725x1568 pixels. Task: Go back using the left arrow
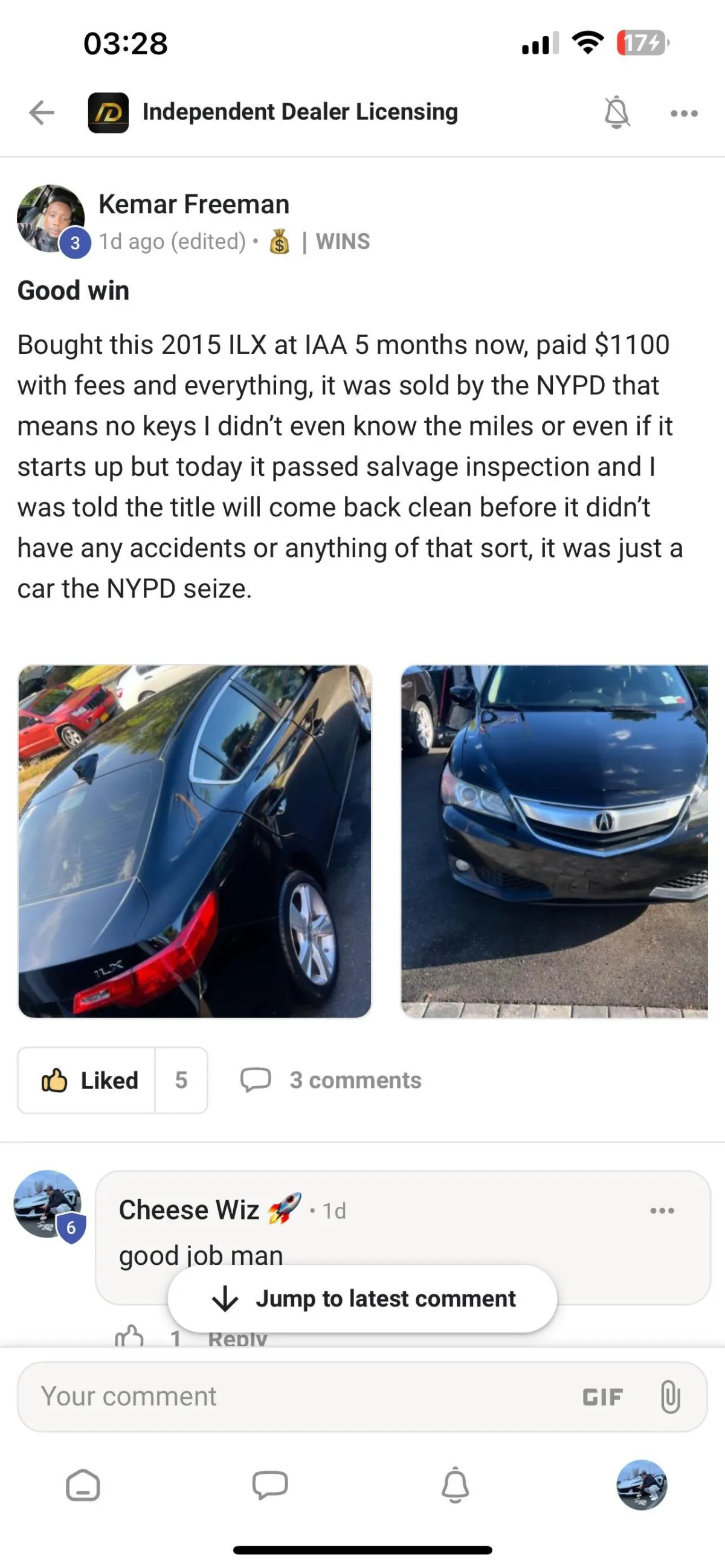[x=42, y=112]
